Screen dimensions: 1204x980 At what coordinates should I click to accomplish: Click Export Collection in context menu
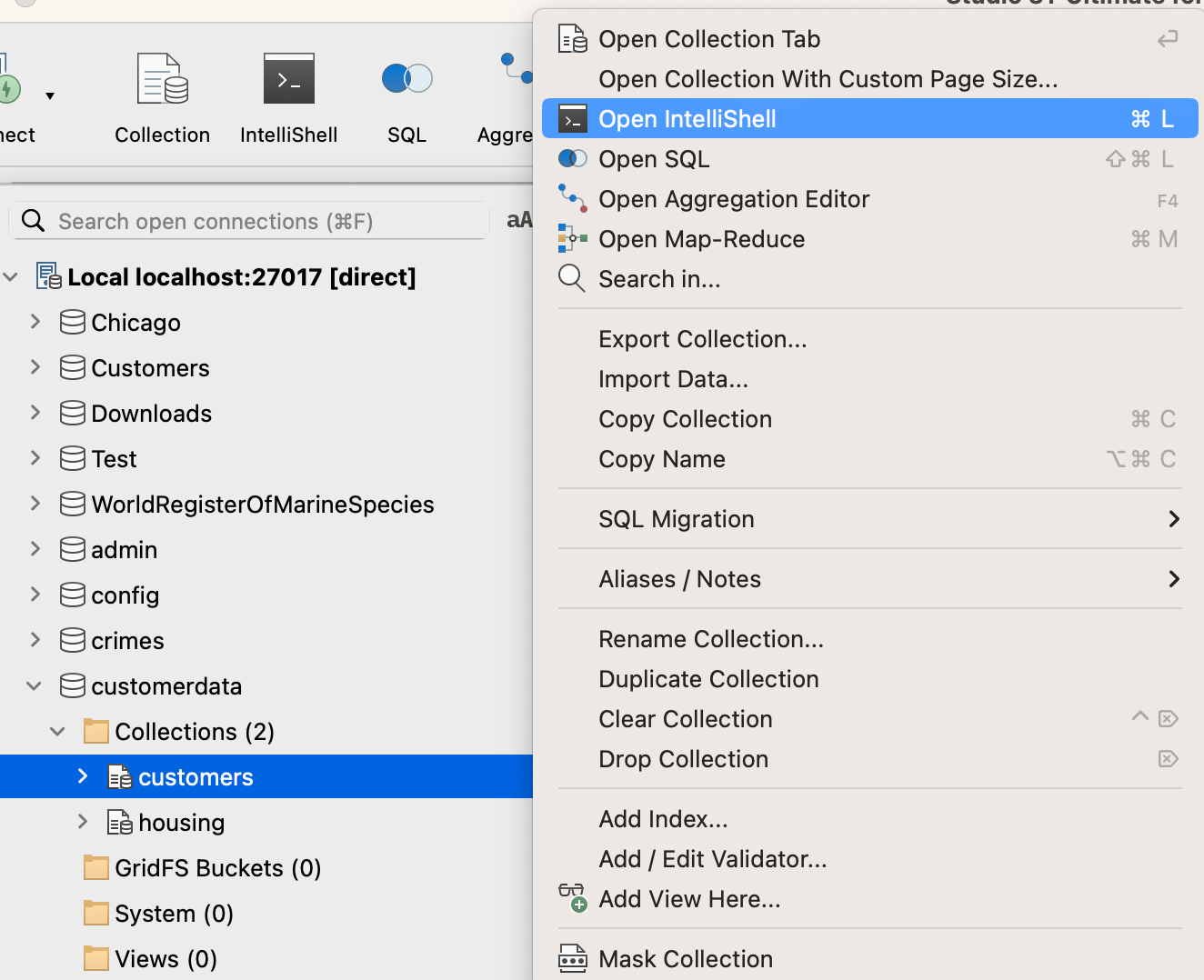point(702,339)
